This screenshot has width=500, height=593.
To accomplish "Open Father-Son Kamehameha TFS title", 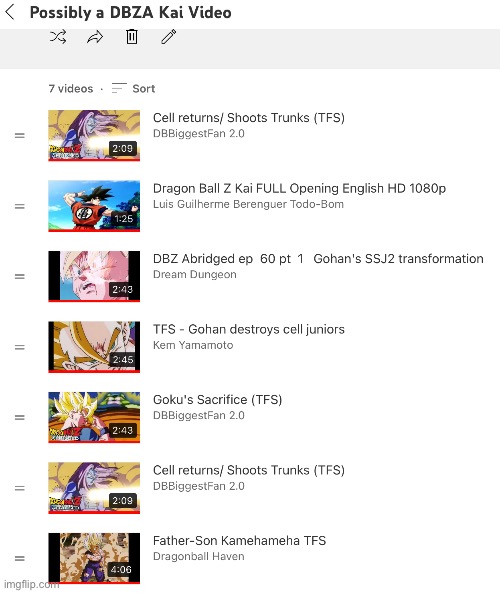I will [x=239, y=540].
